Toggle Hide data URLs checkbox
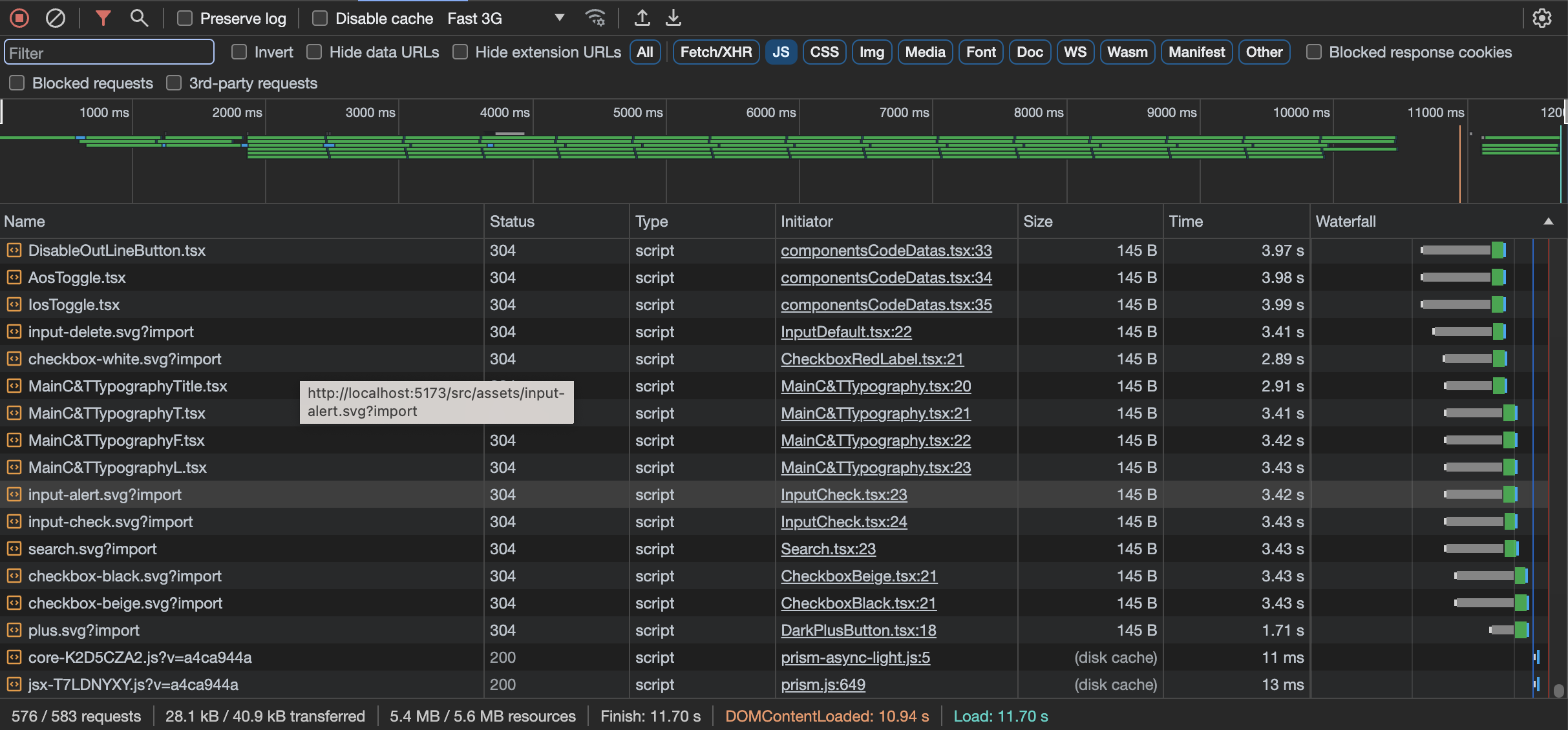1568x730 pixels. click(314, 52)
